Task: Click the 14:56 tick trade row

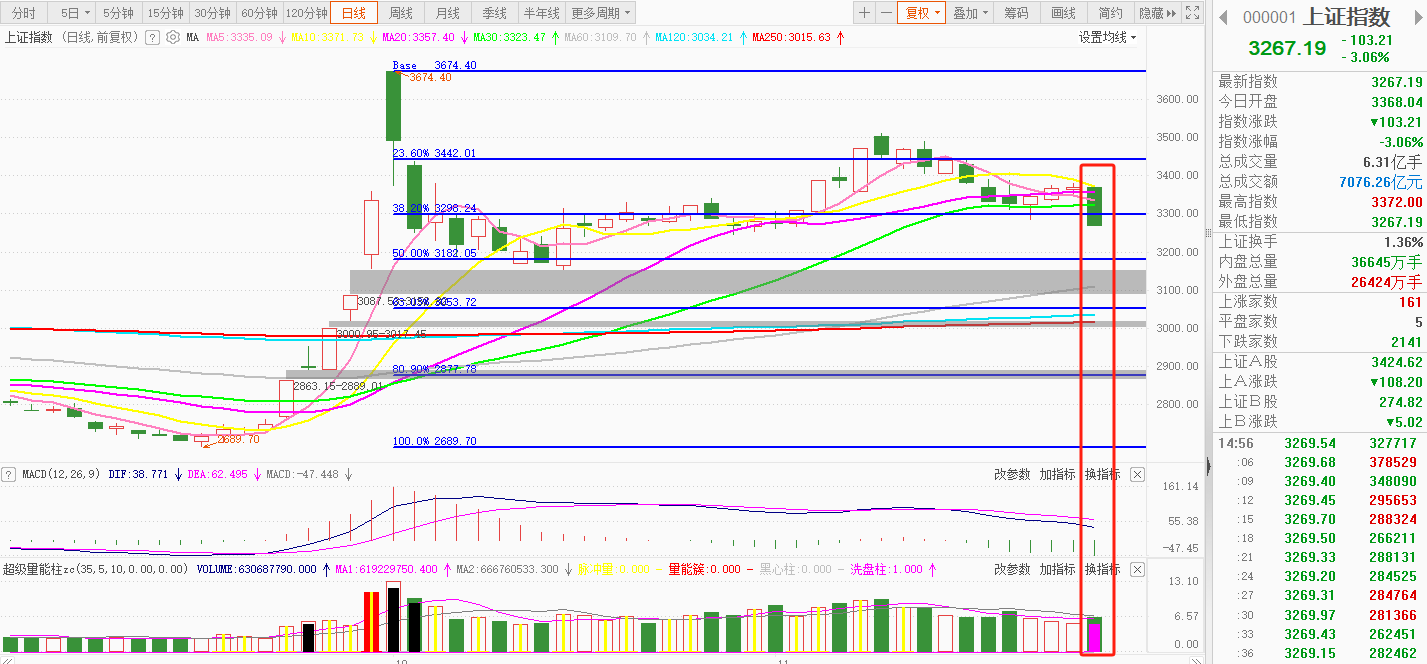Action: tap(1320, 443)
